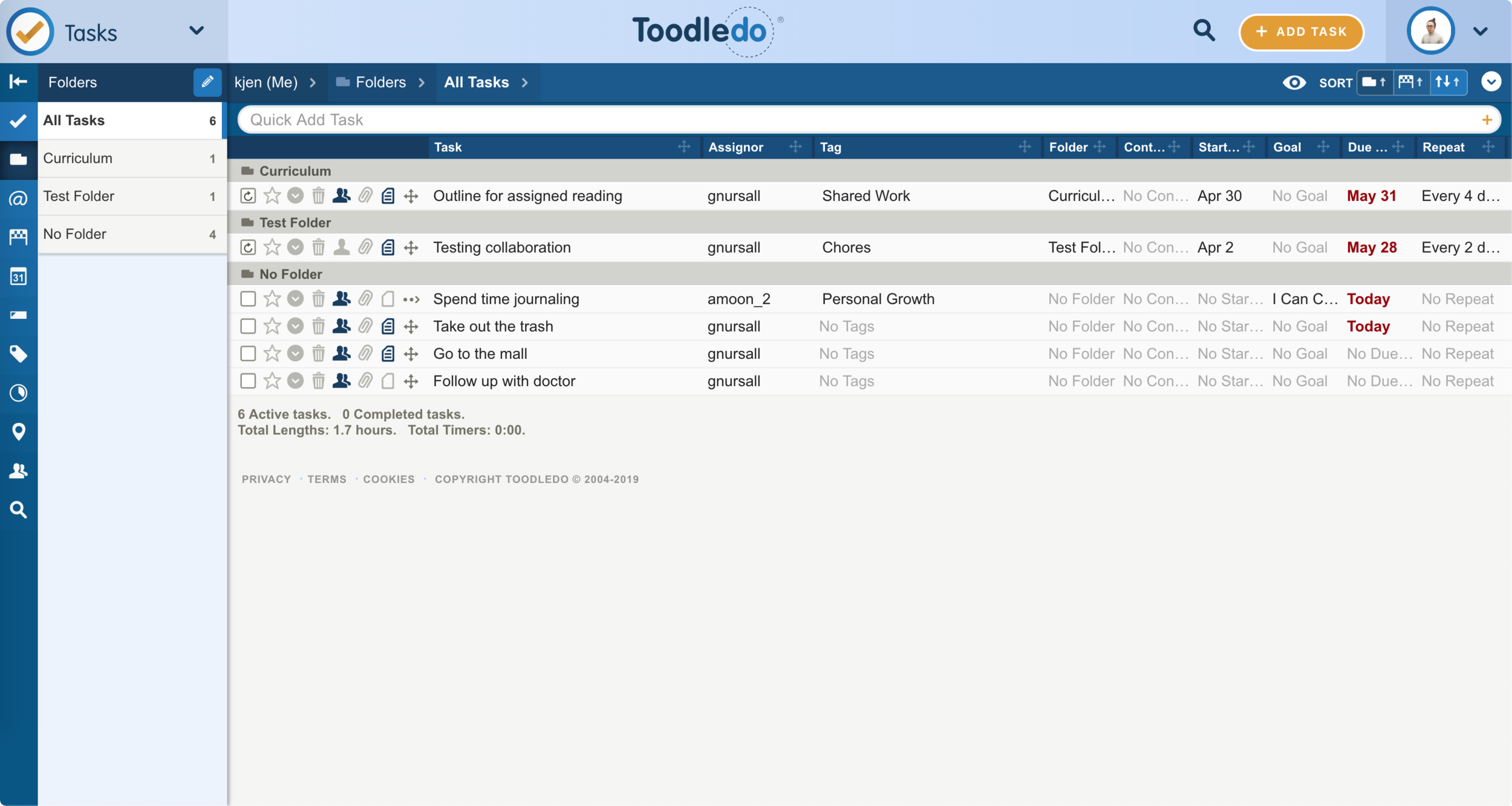1512x806 pixels.
Task: Open the Folders view in left rail
Action: tap(18, 160)
